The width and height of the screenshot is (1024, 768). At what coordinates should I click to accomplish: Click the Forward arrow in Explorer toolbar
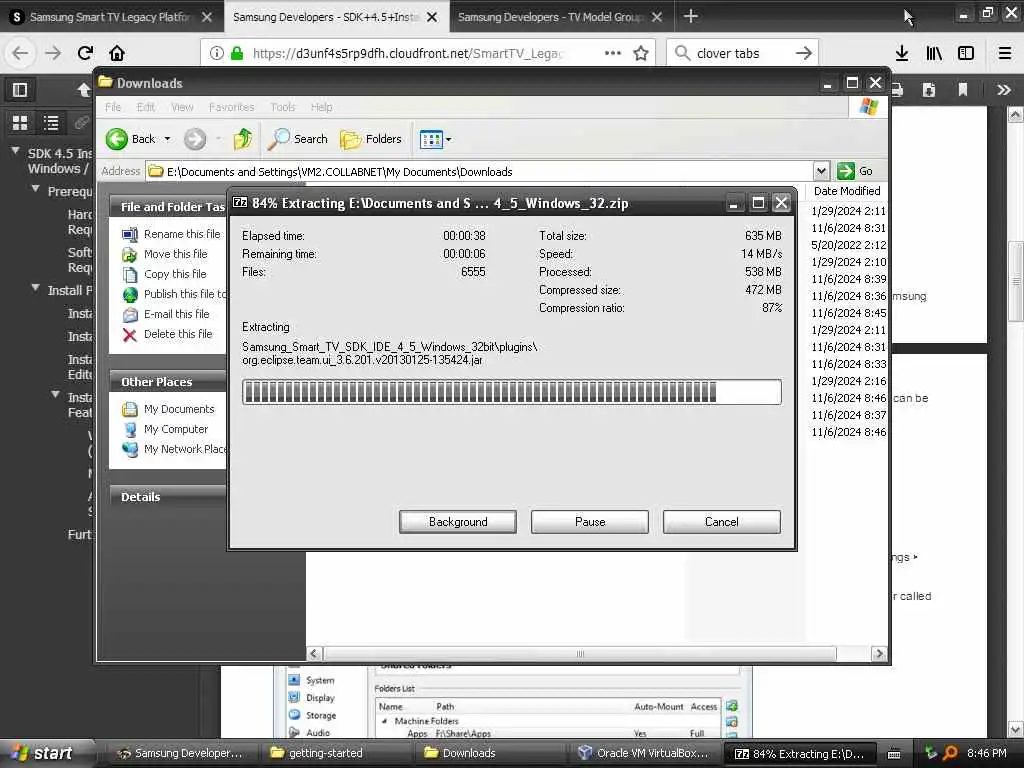(195, 139)
